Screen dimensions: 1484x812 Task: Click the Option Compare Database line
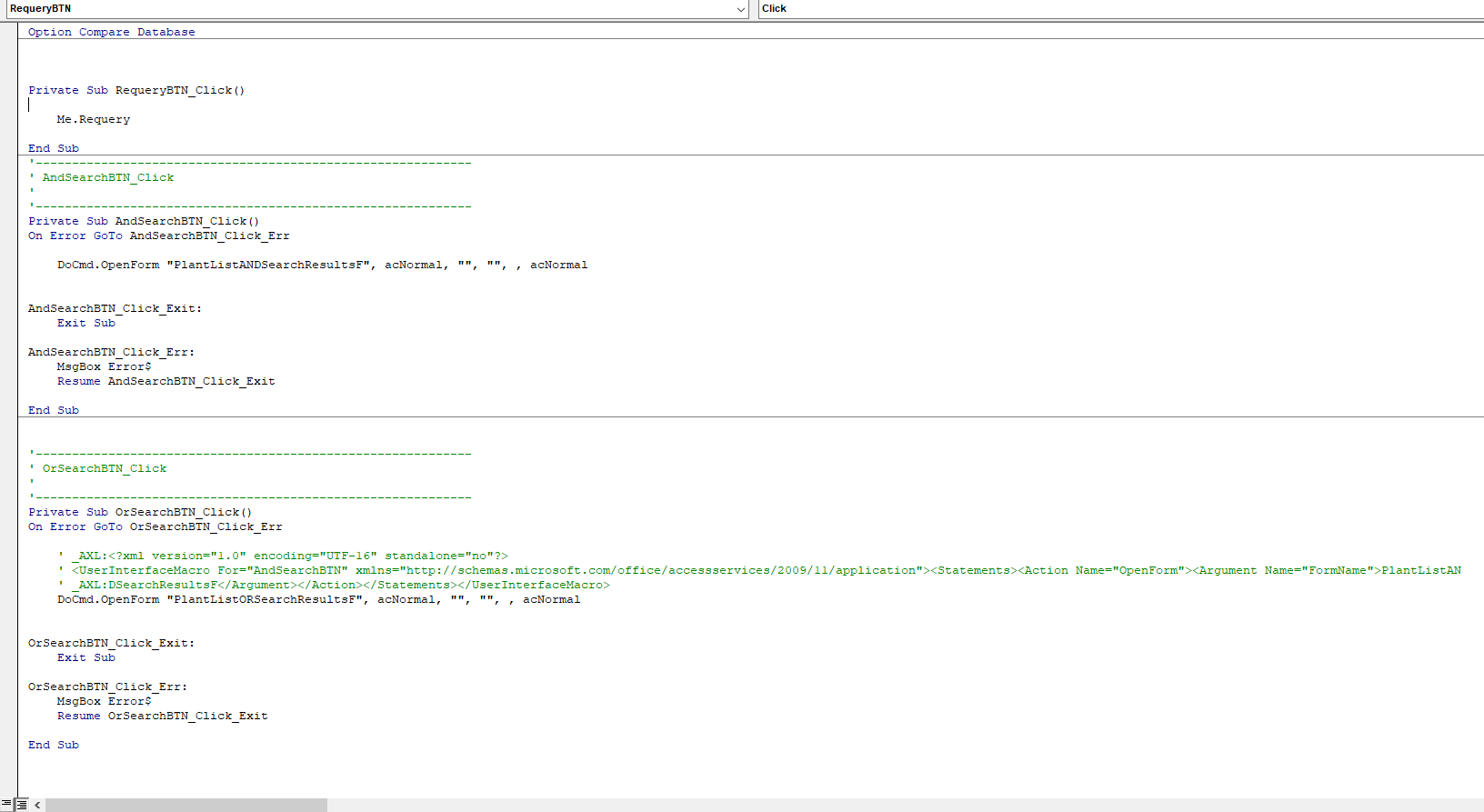[x=111, y=32]
